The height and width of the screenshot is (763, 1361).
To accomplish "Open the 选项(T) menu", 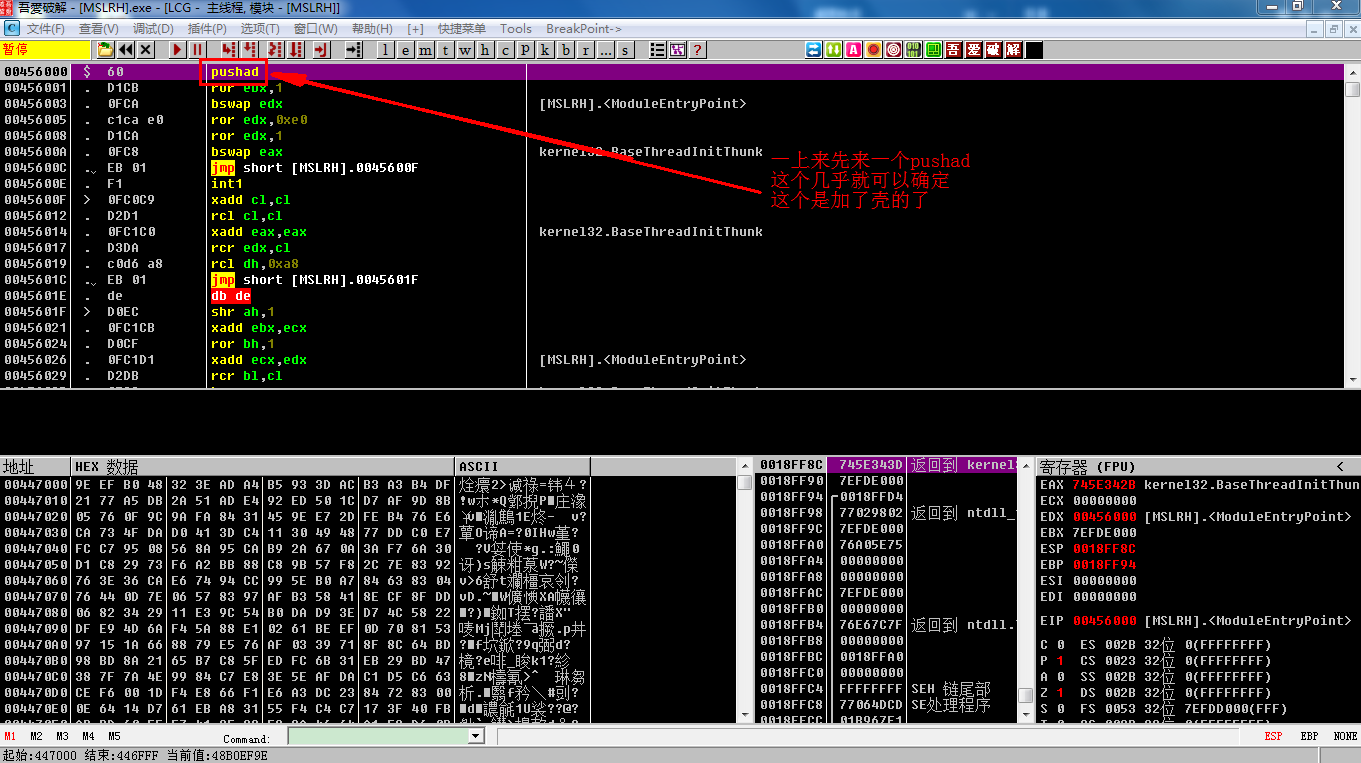I will [x=260, y=29].
